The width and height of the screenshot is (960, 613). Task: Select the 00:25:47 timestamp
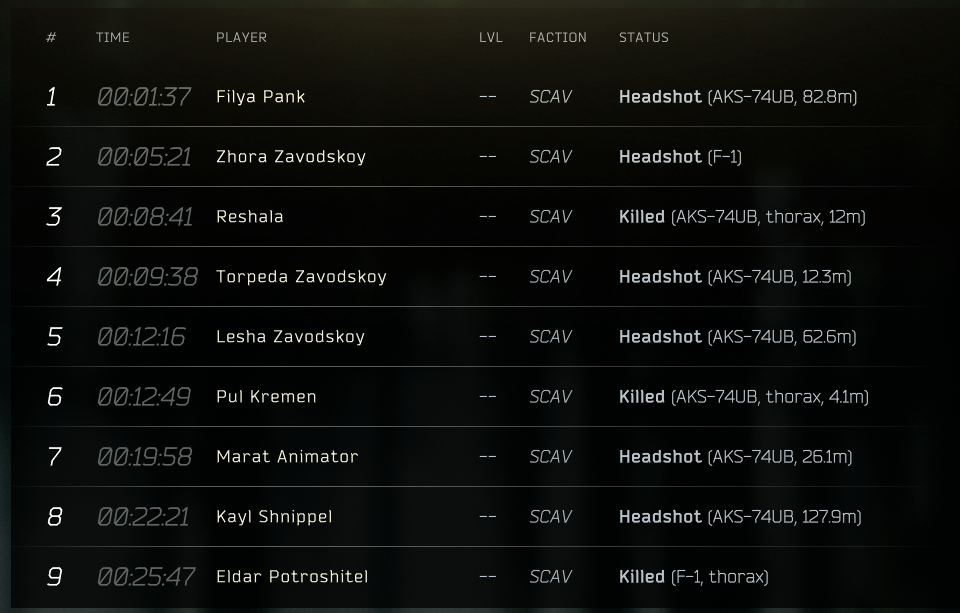coord(146,577)
